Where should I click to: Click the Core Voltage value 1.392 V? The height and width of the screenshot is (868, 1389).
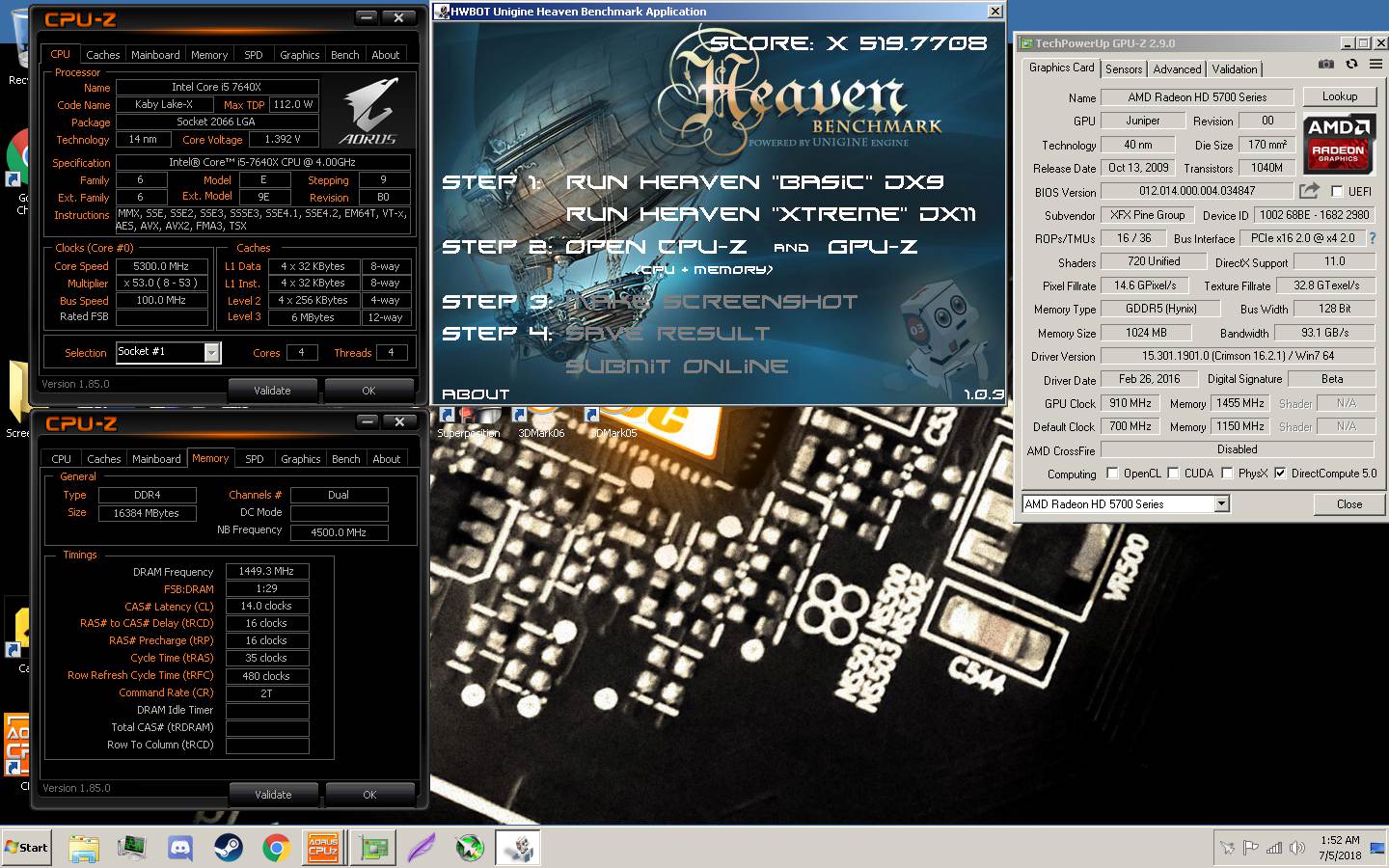(282, 139)
